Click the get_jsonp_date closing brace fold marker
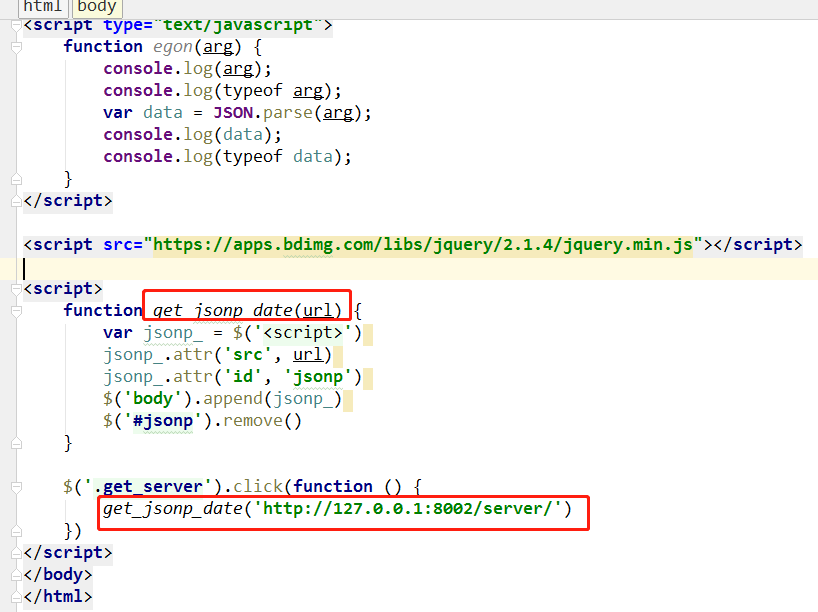The image size is (818, 612). (x=16, y=443)
